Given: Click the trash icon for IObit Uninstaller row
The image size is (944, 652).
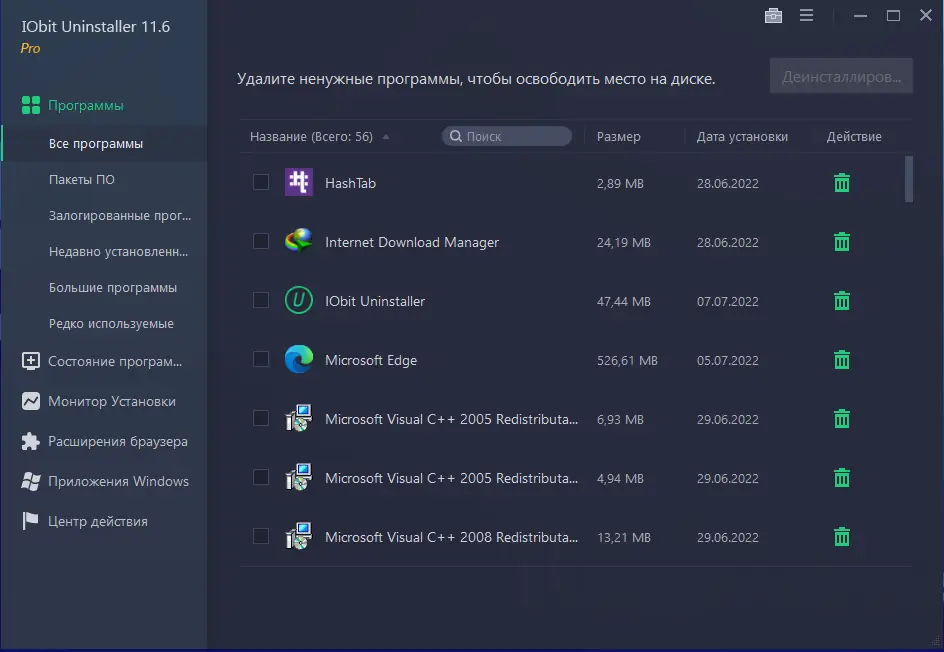Looking at the screenshot, I should pos(842,301).
